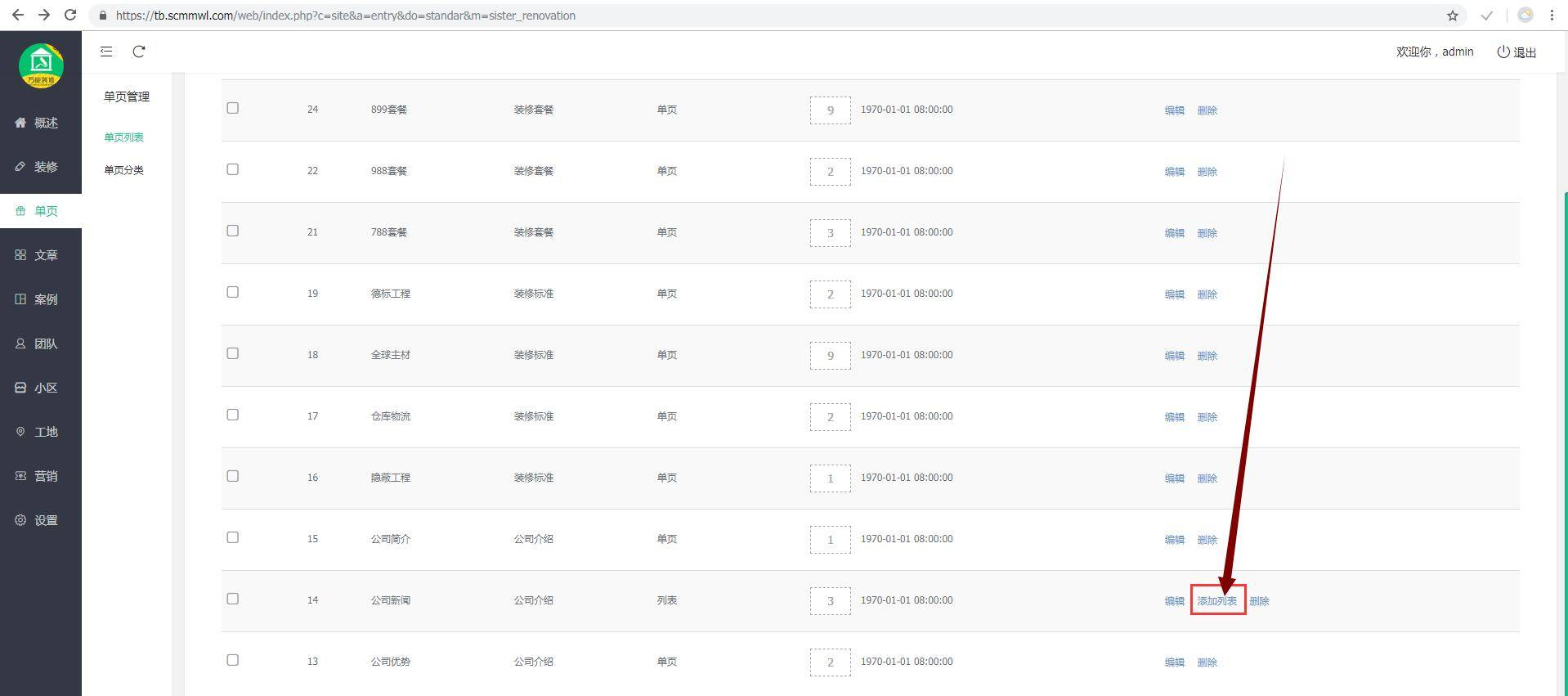Screen dimensions: 1568x696
Task: Collapse the sidebar with the hamburger icon
Action: click(106, 52)
